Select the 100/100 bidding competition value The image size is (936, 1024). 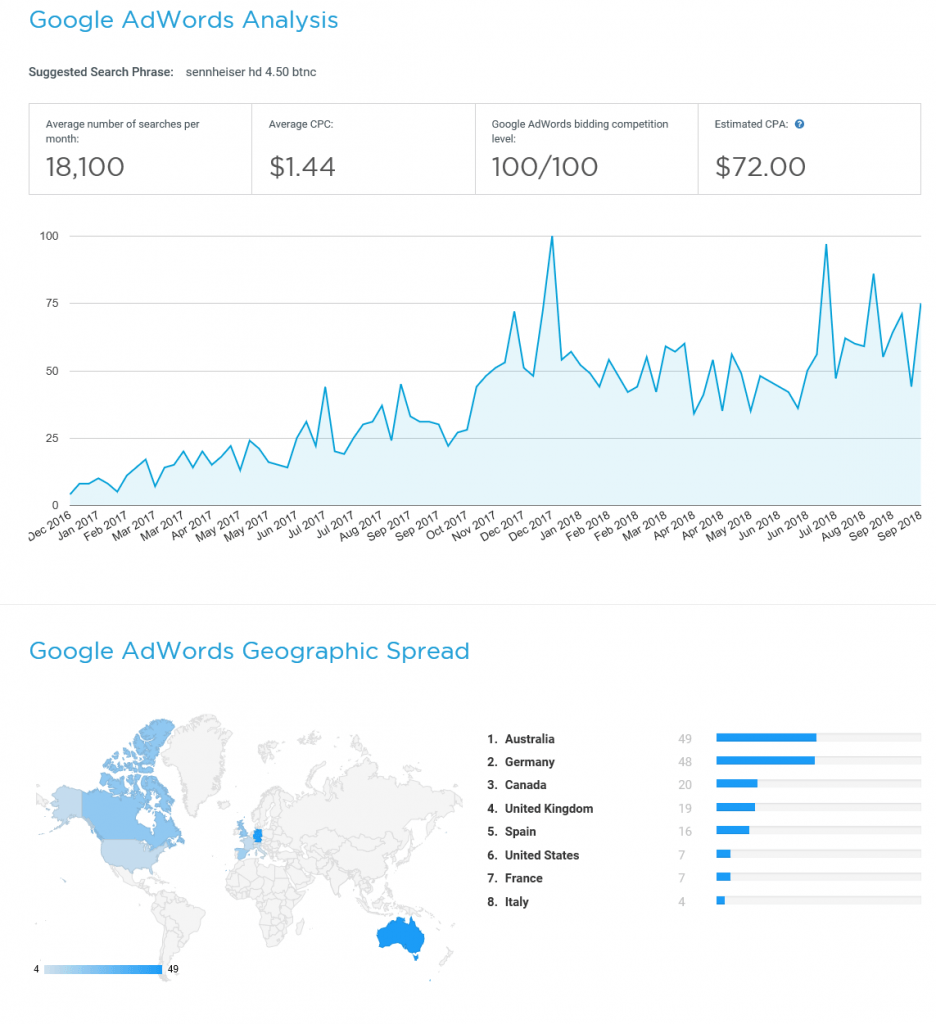pos(545,167)
